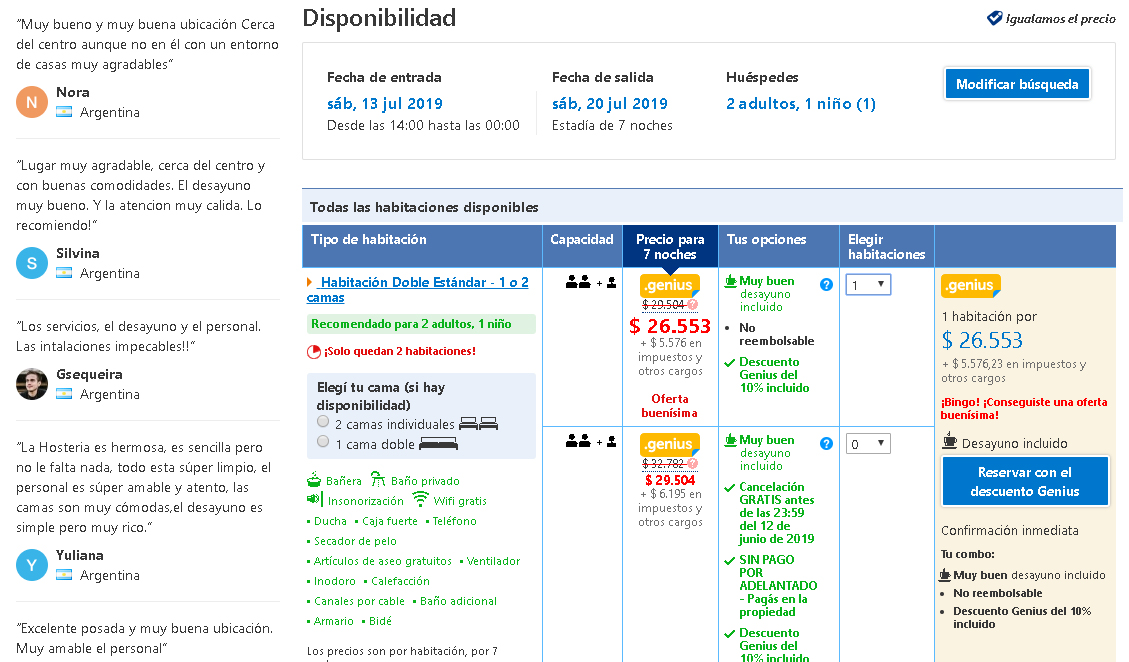Click ¡Bingo! ¡Conseguiste una oferta buenísima! text
Screen dimensions: 1129x662
point(1024,408)
